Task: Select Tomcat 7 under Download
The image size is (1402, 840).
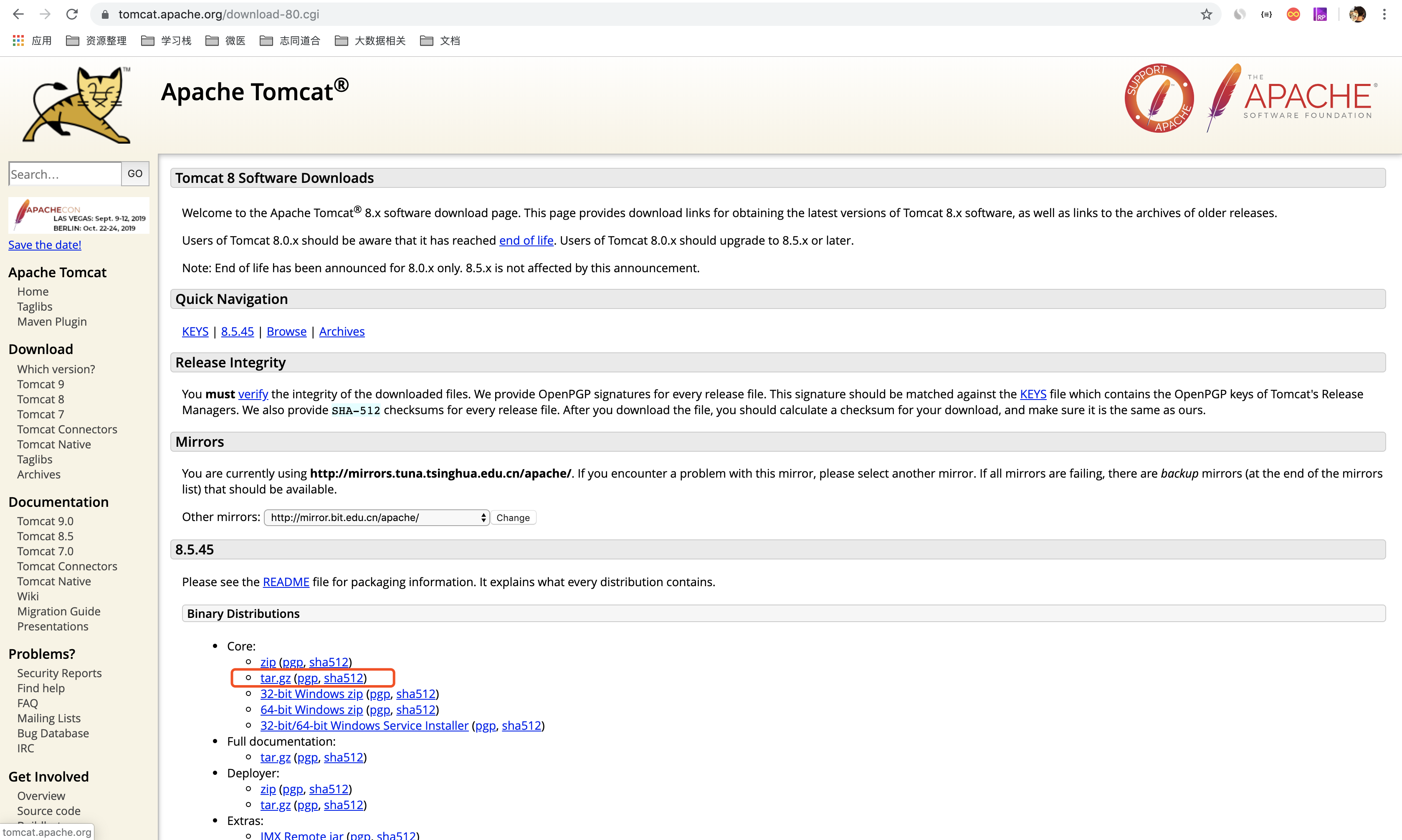Action: coord(41,414)
